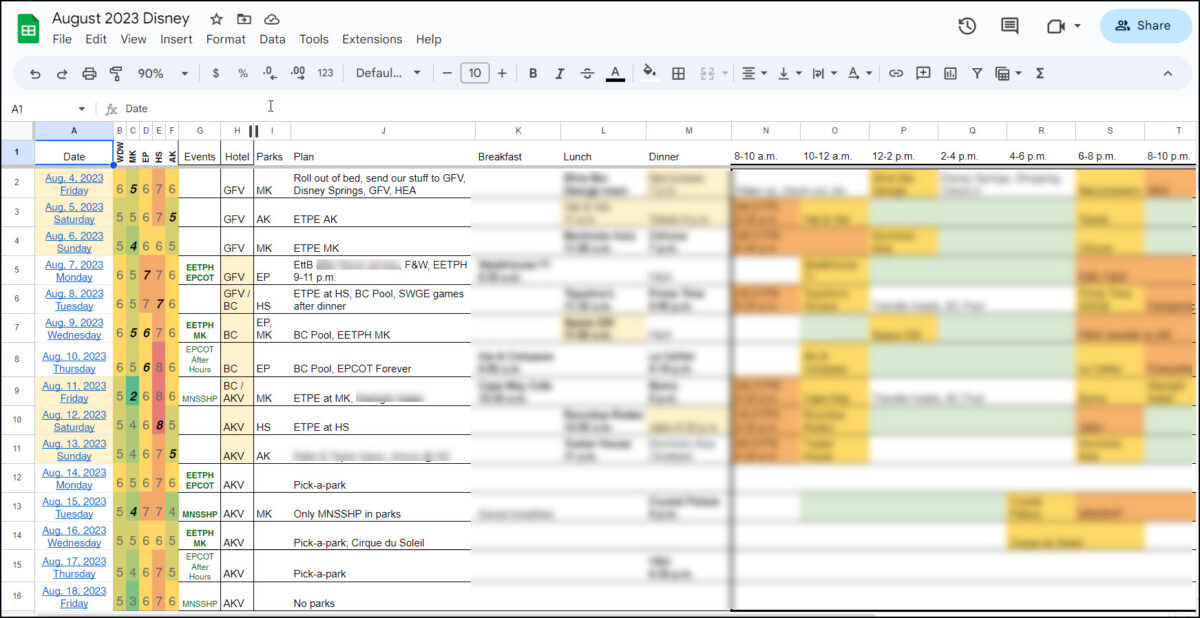Toggle strikethrough formatting
This screenshot has height=618, width=1200.
(587, 73)
